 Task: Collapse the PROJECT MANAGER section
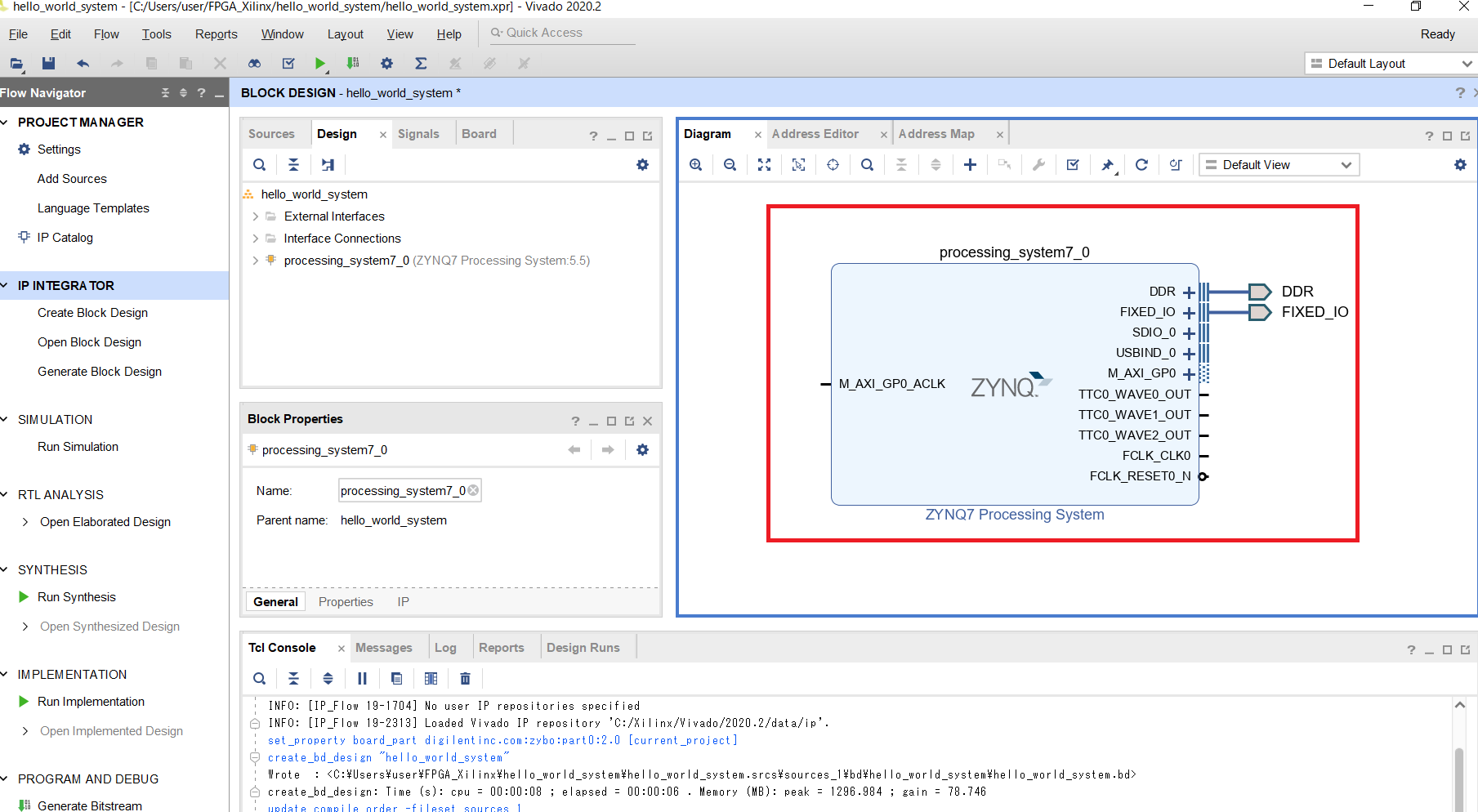tap(5, 123)
